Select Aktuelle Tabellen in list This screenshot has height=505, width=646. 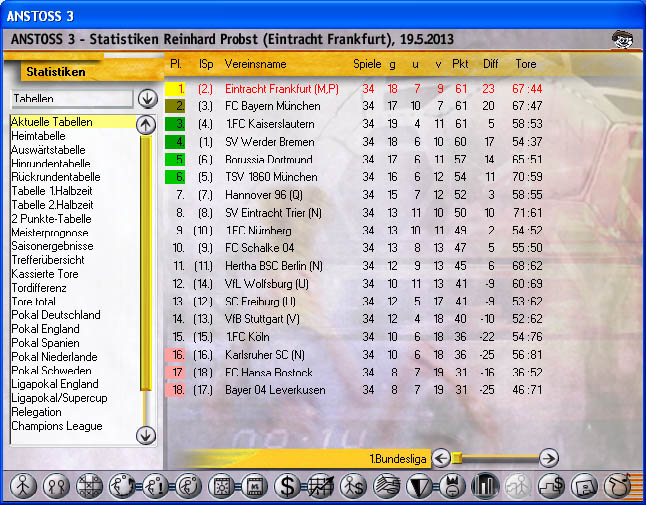tap(73, 122)
